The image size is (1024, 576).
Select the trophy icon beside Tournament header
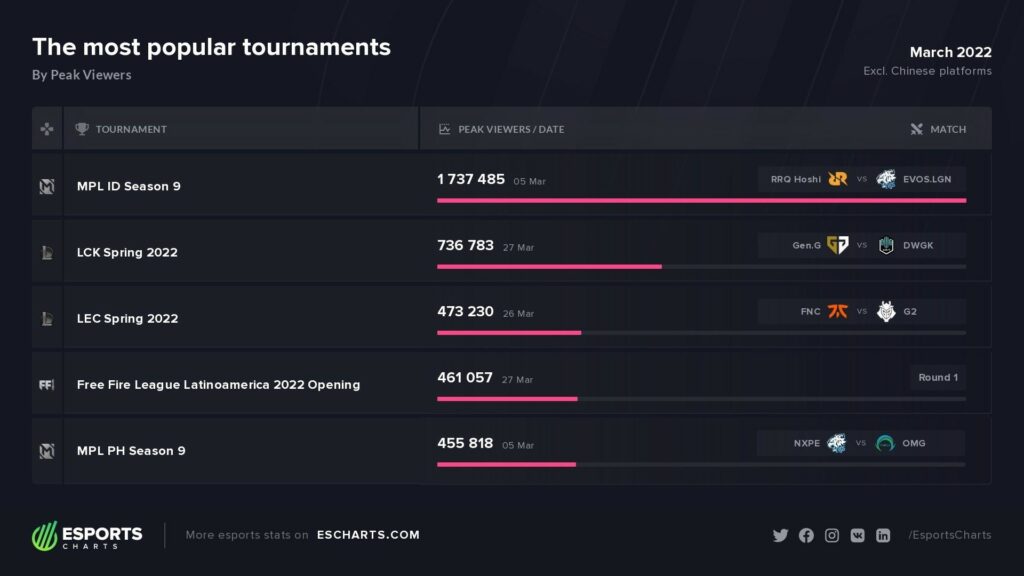[82, 129]
